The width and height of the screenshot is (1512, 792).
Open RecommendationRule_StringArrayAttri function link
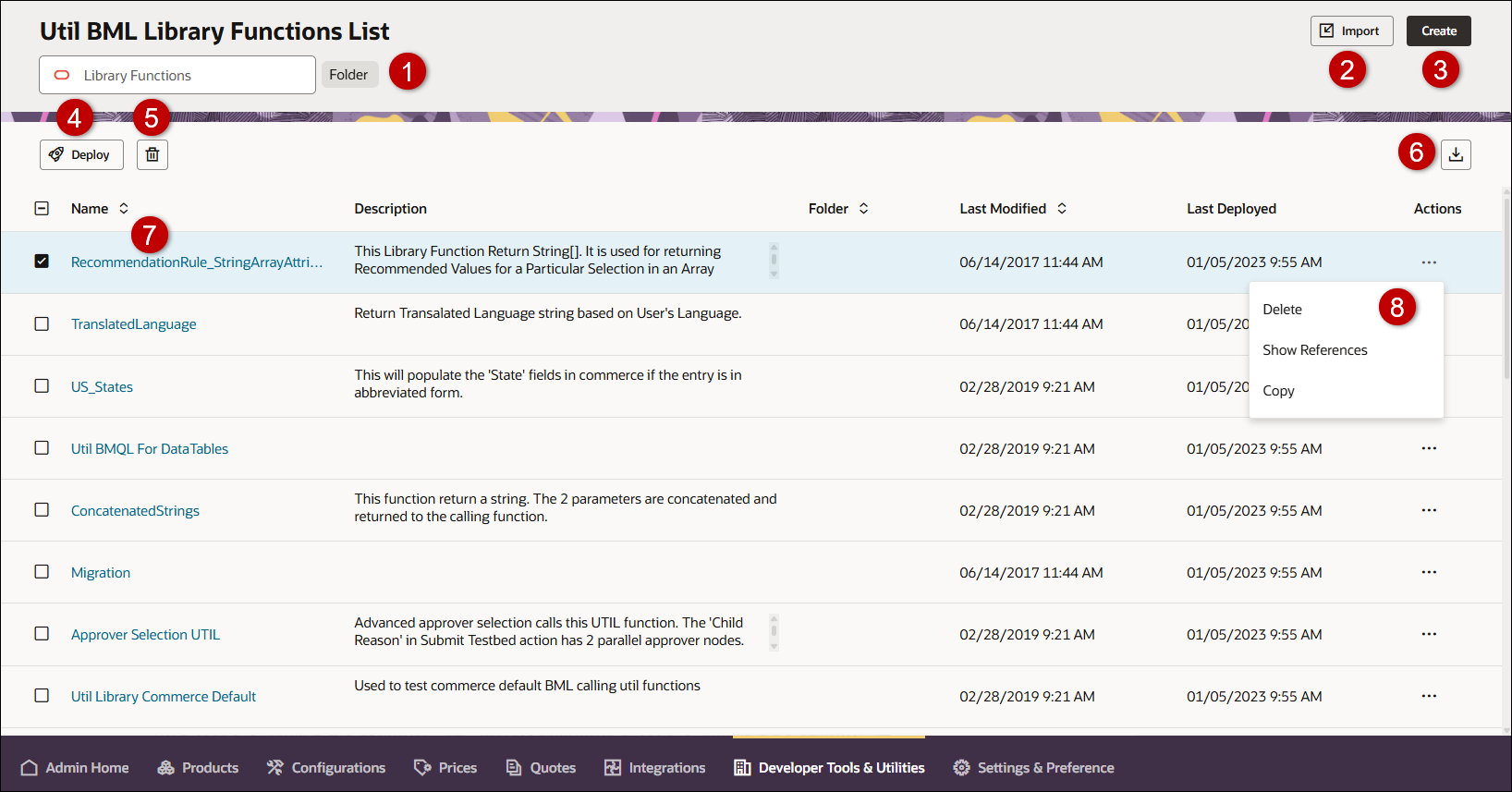[197, 262]
